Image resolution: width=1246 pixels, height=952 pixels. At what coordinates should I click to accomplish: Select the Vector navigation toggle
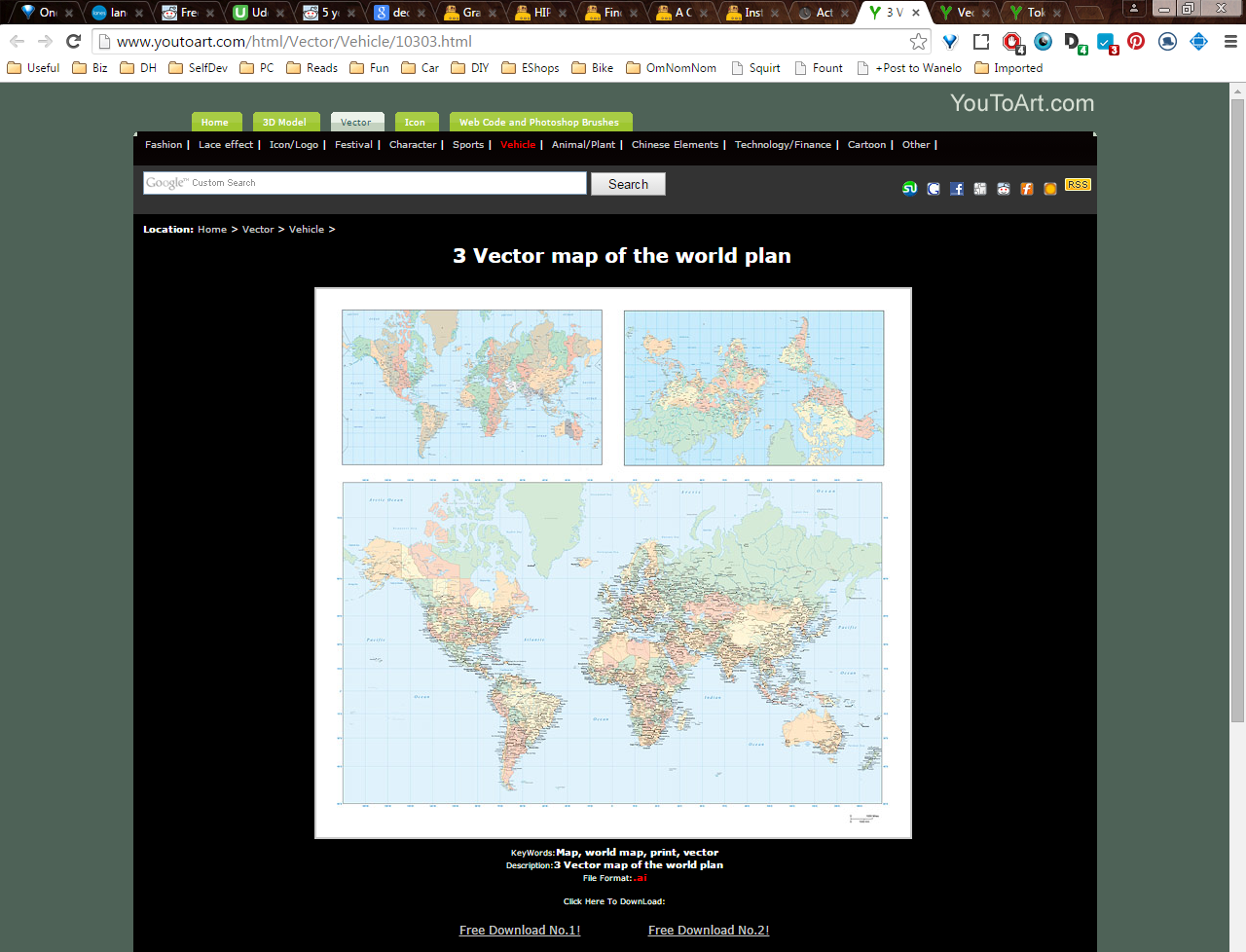(x=356, y=122)
